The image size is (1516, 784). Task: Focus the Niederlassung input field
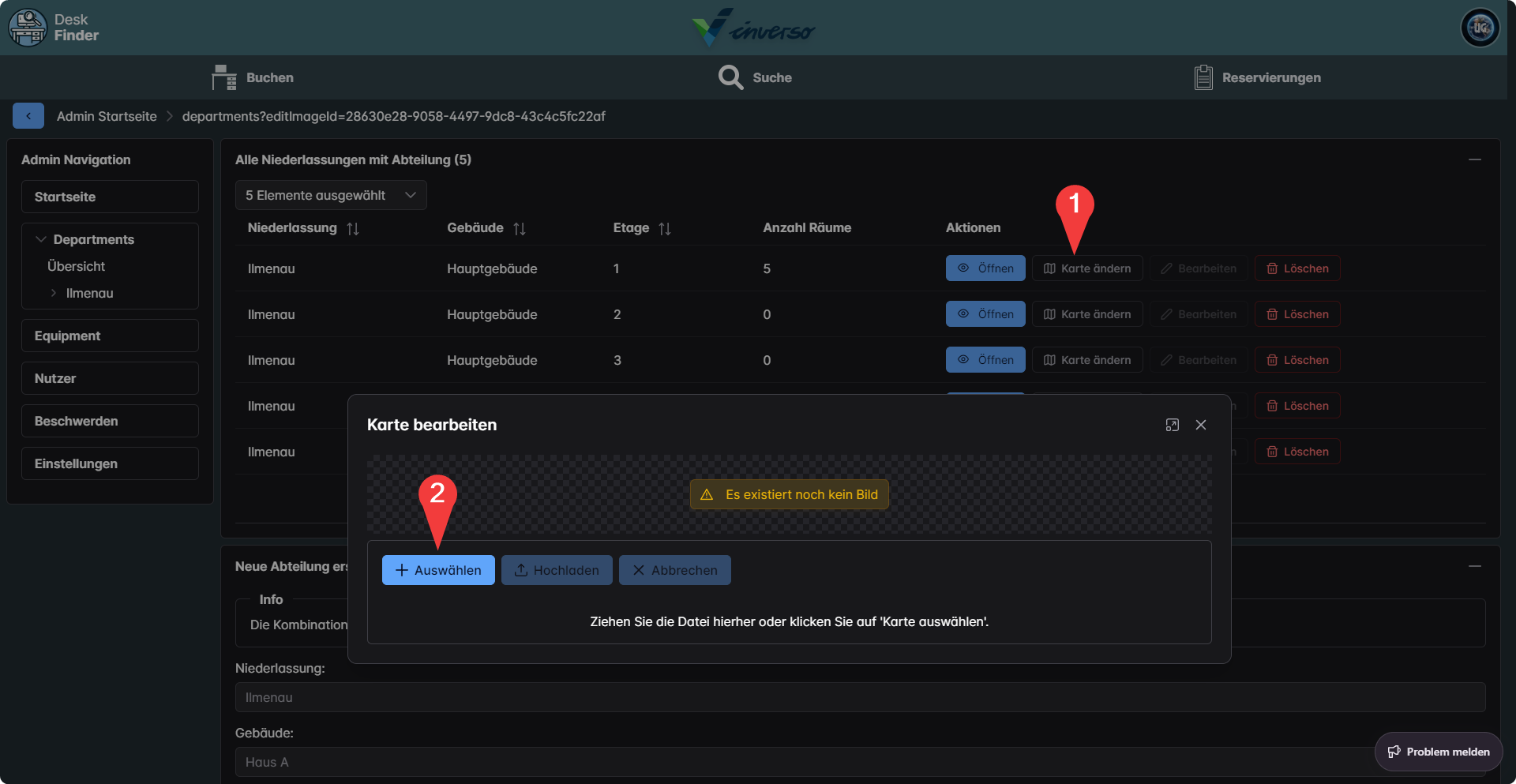coord(861,697)
